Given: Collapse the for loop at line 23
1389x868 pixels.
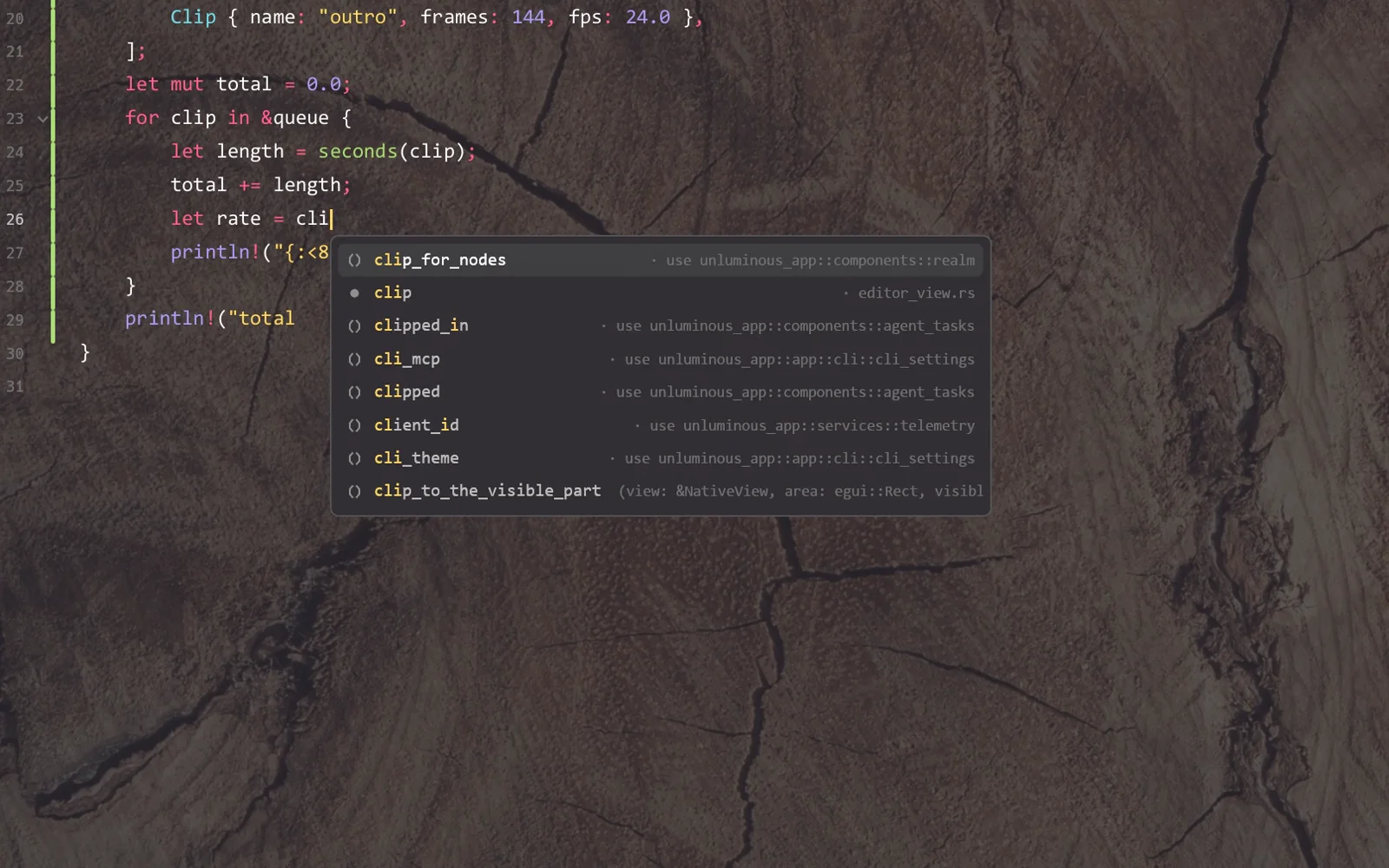Looking at the screenshot, I should point(42,119).
